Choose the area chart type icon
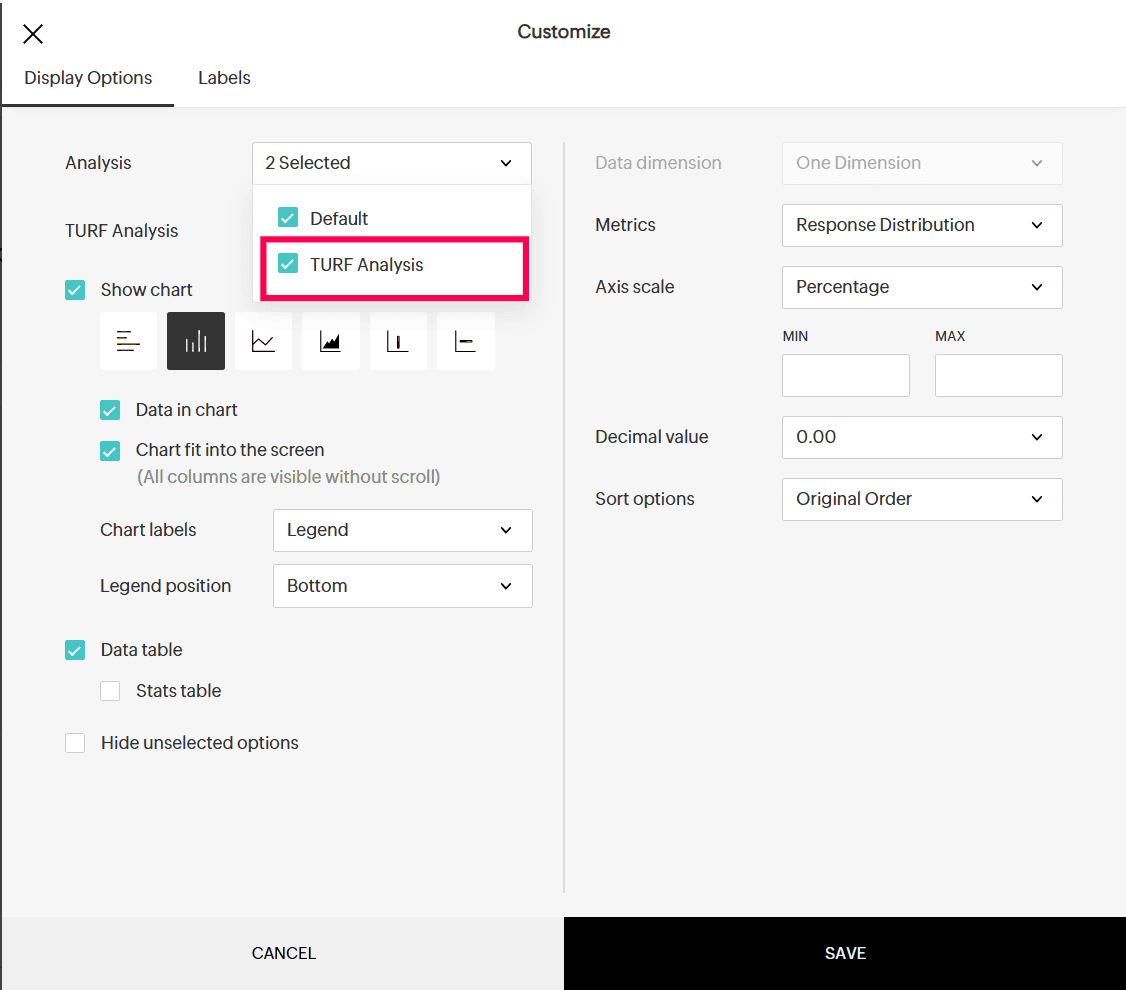 click(330, 341)
